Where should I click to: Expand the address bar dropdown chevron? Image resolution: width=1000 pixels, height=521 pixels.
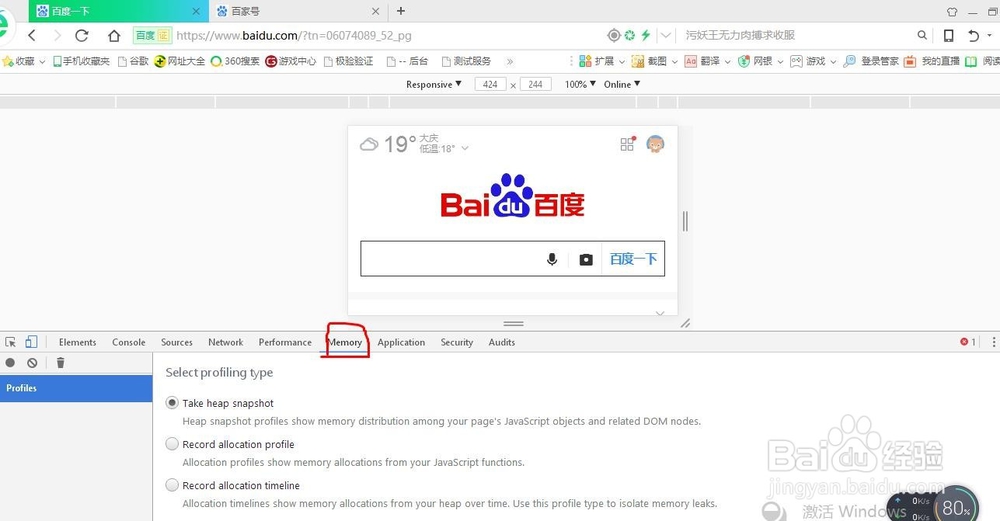tap(666, 36)
